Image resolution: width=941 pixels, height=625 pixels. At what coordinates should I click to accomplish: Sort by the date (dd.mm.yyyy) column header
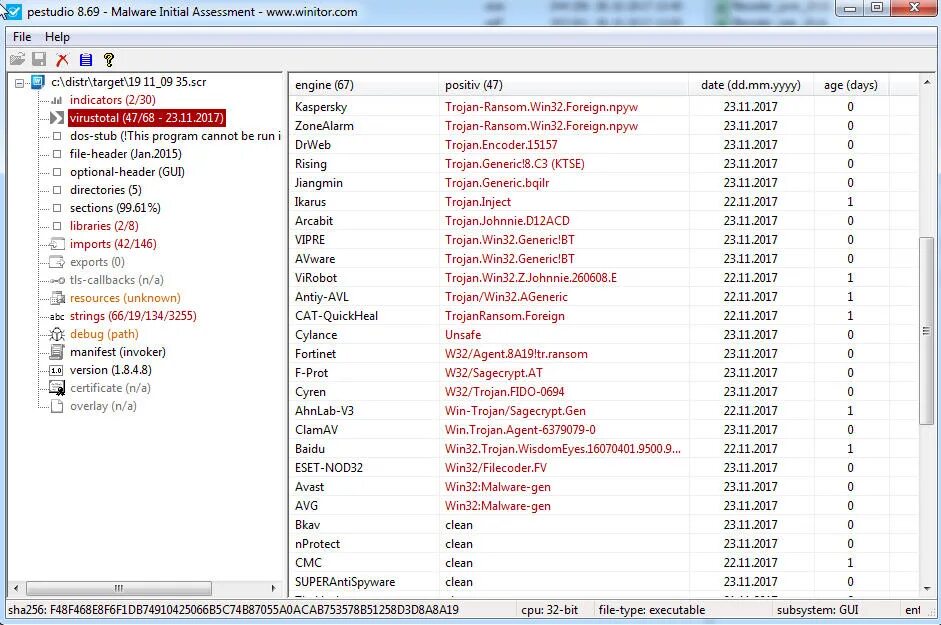click(751, 85)
